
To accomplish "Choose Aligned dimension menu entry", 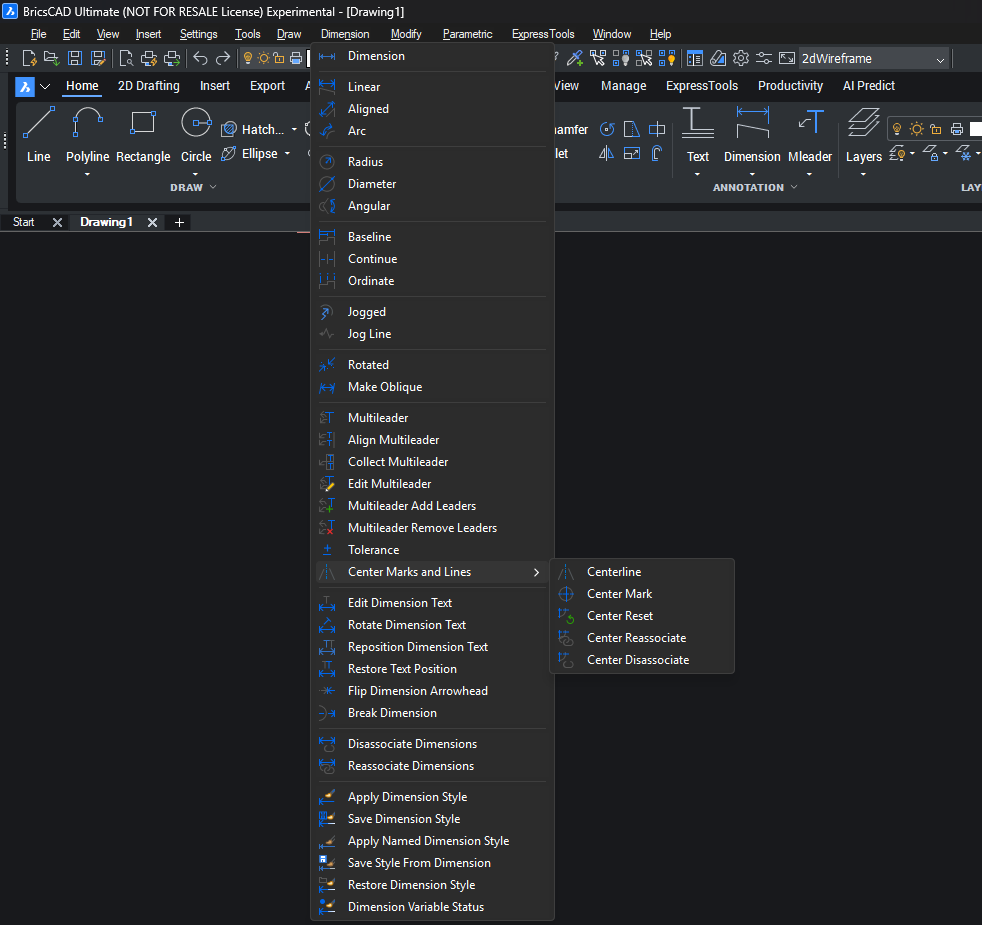I will tap(432, 109).
